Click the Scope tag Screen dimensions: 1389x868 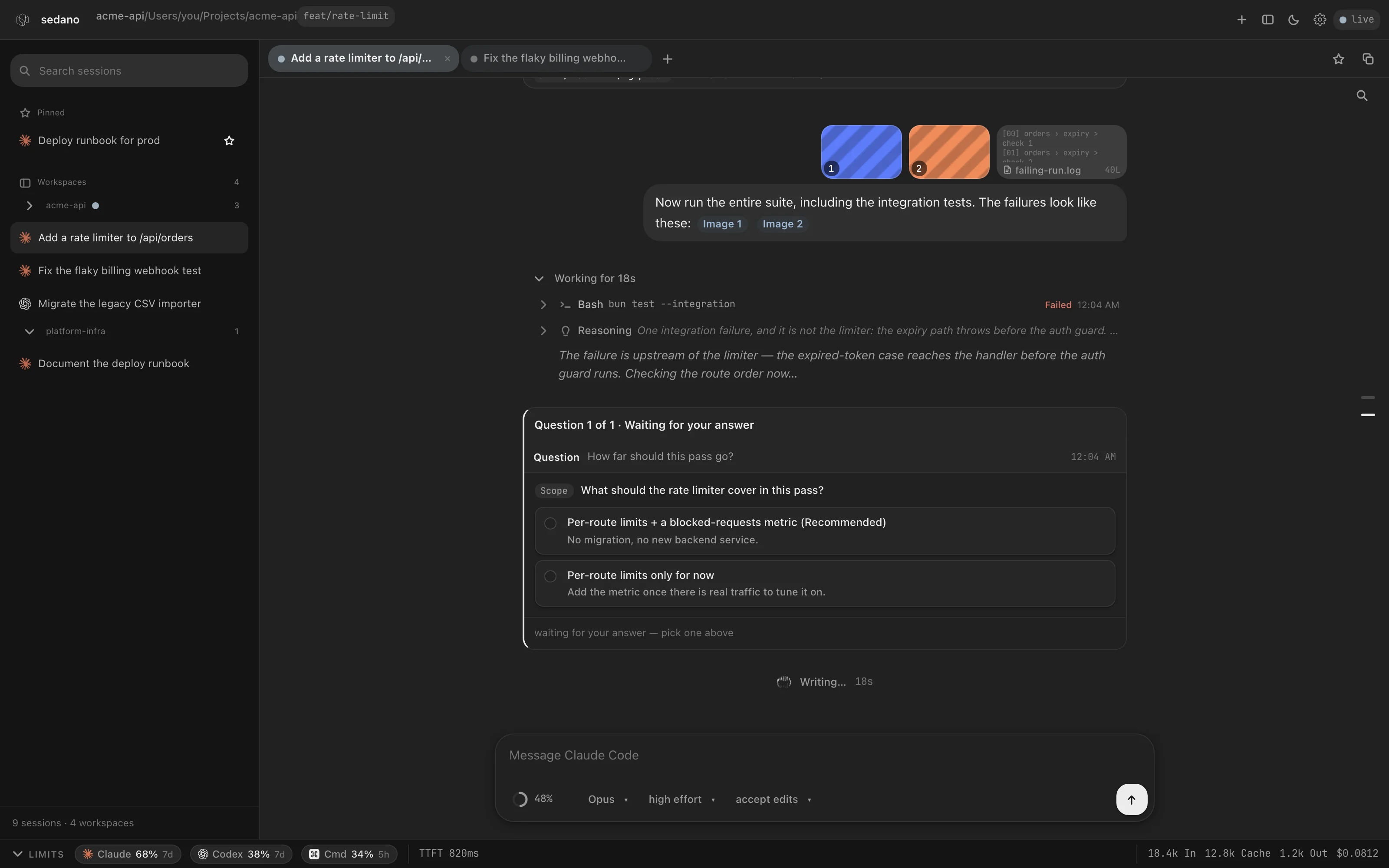553,491
